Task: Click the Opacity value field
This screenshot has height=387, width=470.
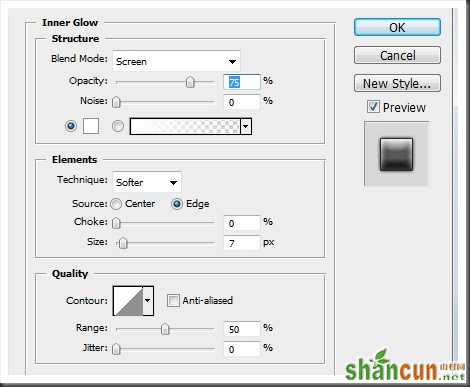Action: [242, 82]
